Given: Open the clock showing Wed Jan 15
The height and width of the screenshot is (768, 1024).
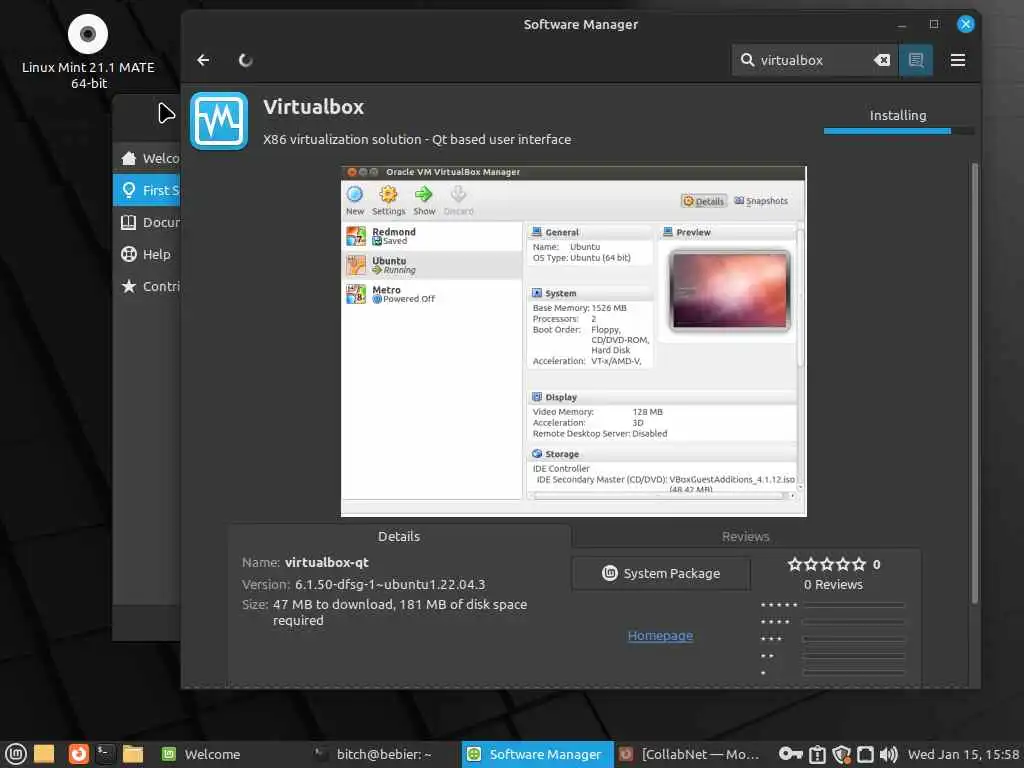Looking at the screenshot, I should click(964, 754).
